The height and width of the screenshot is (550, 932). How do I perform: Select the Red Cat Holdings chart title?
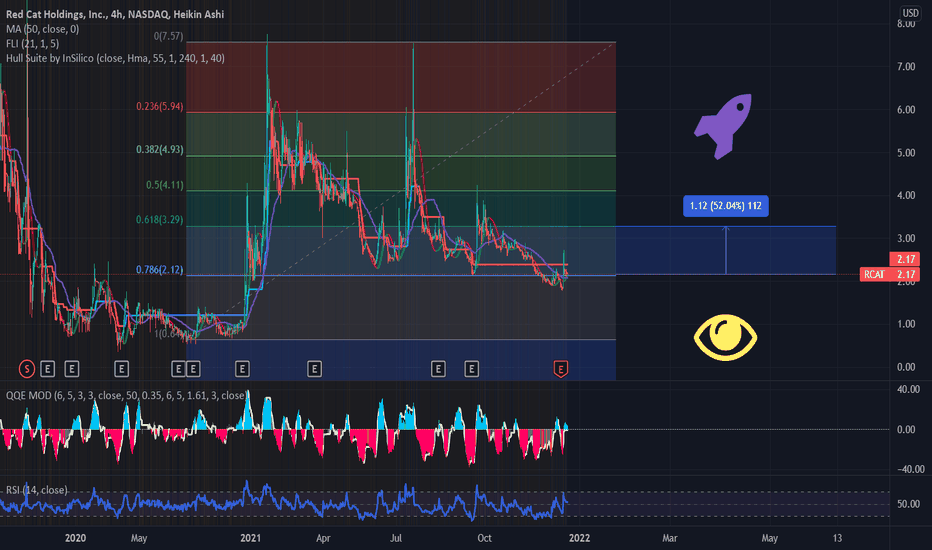[x=115, y=14]
